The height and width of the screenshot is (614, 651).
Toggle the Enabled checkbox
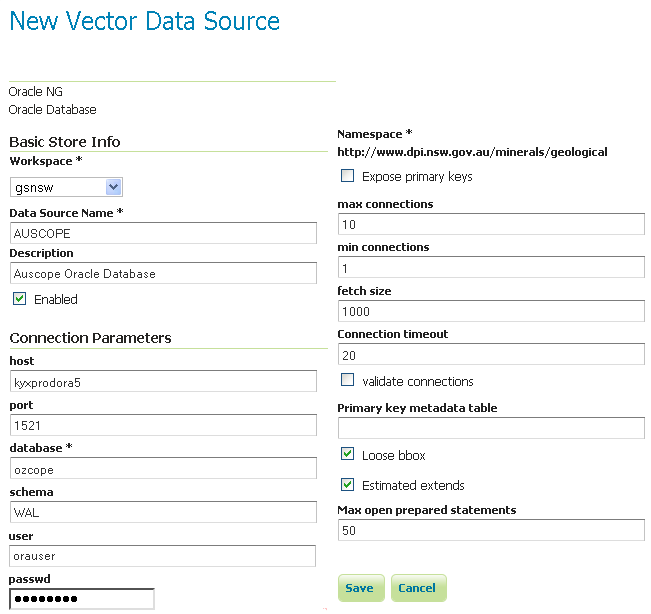20,299
